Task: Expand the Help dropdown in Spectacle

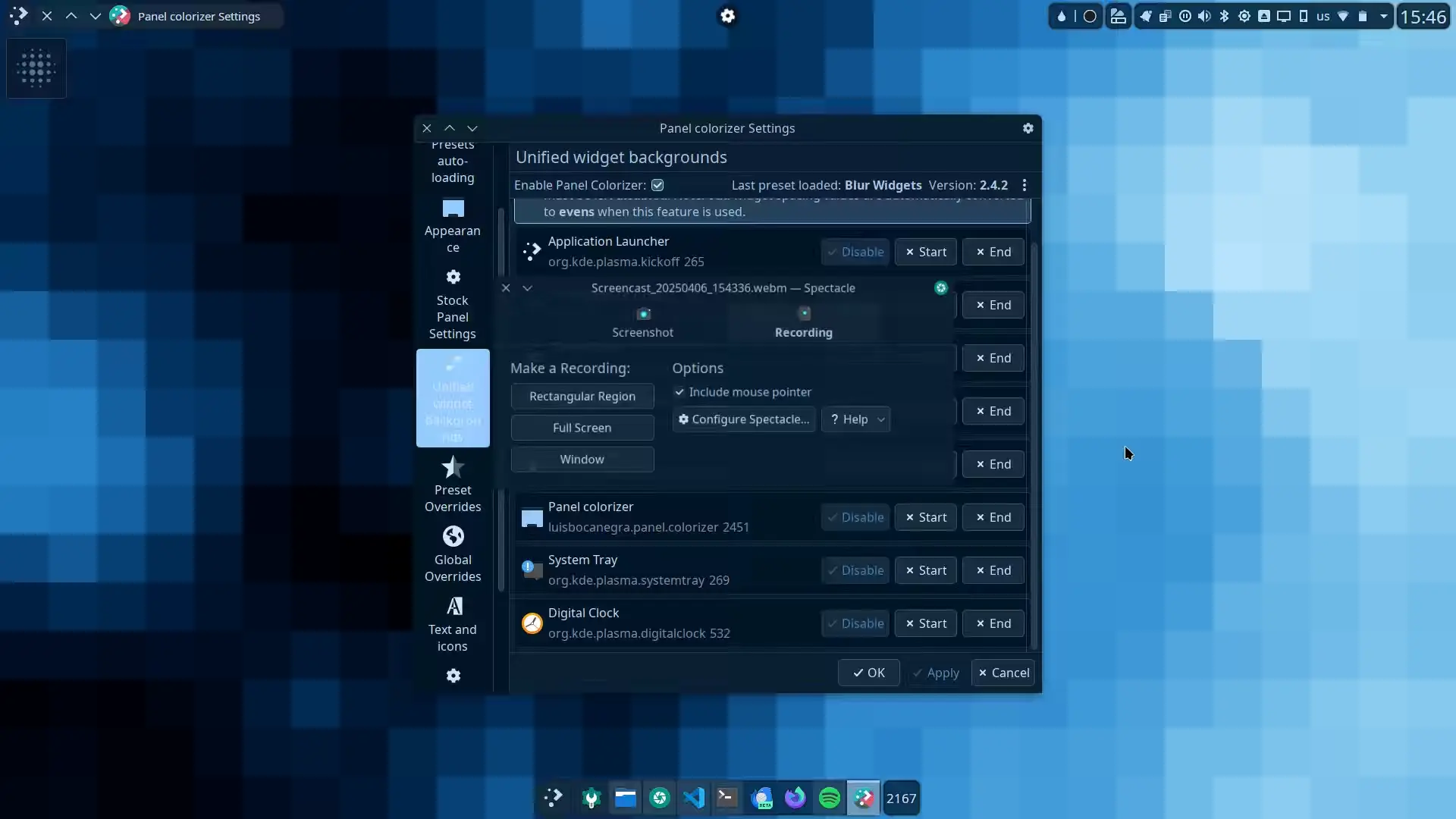Action: [880, 419]
